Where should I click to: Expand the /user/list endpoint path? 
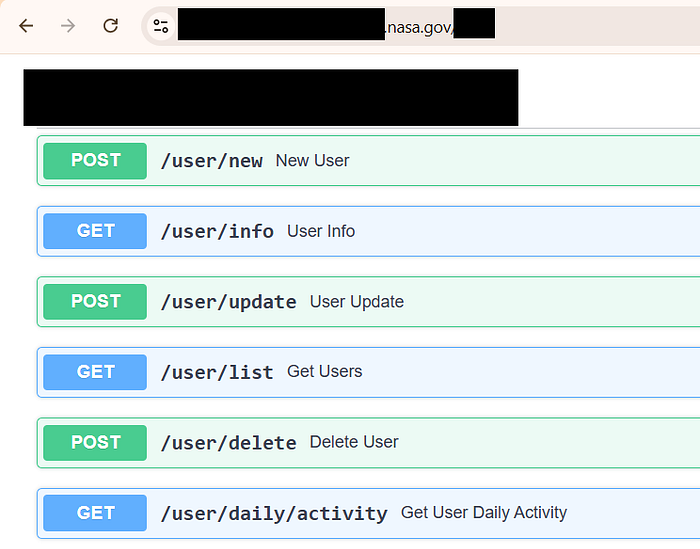[217, 373]
